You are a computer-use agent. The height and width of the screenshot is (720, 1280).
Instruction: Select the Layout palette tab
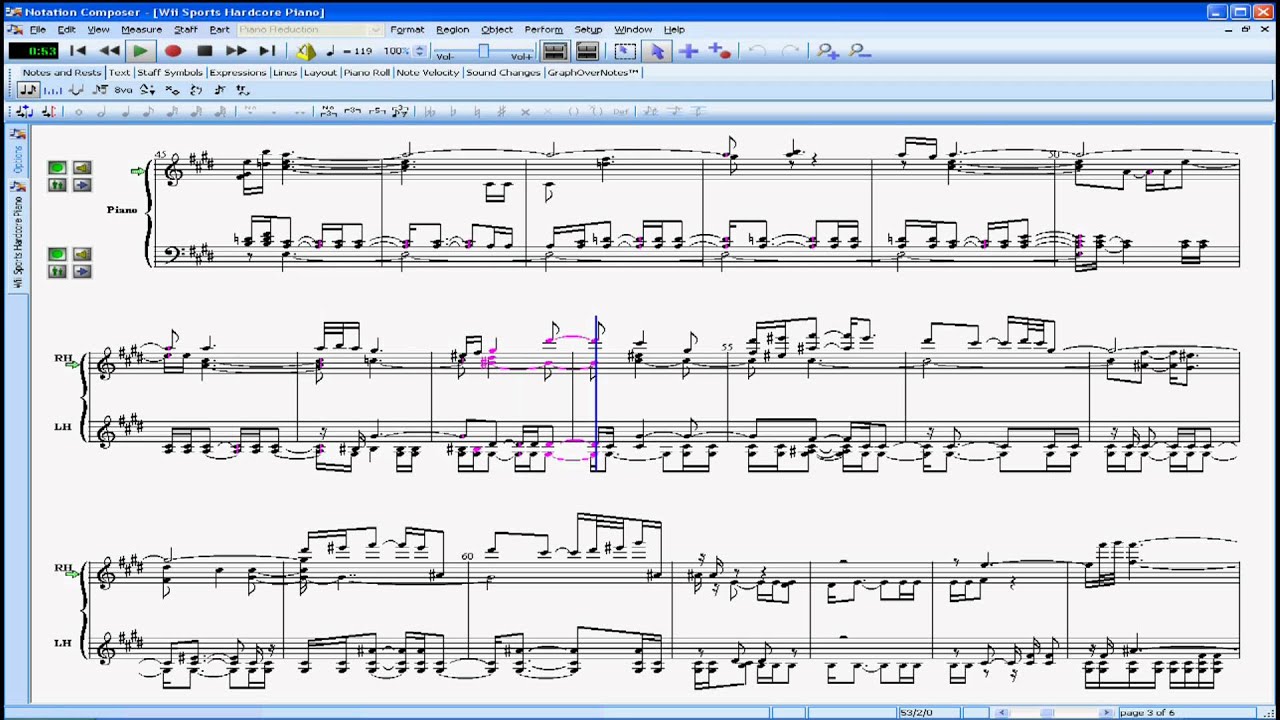(320, 72)
